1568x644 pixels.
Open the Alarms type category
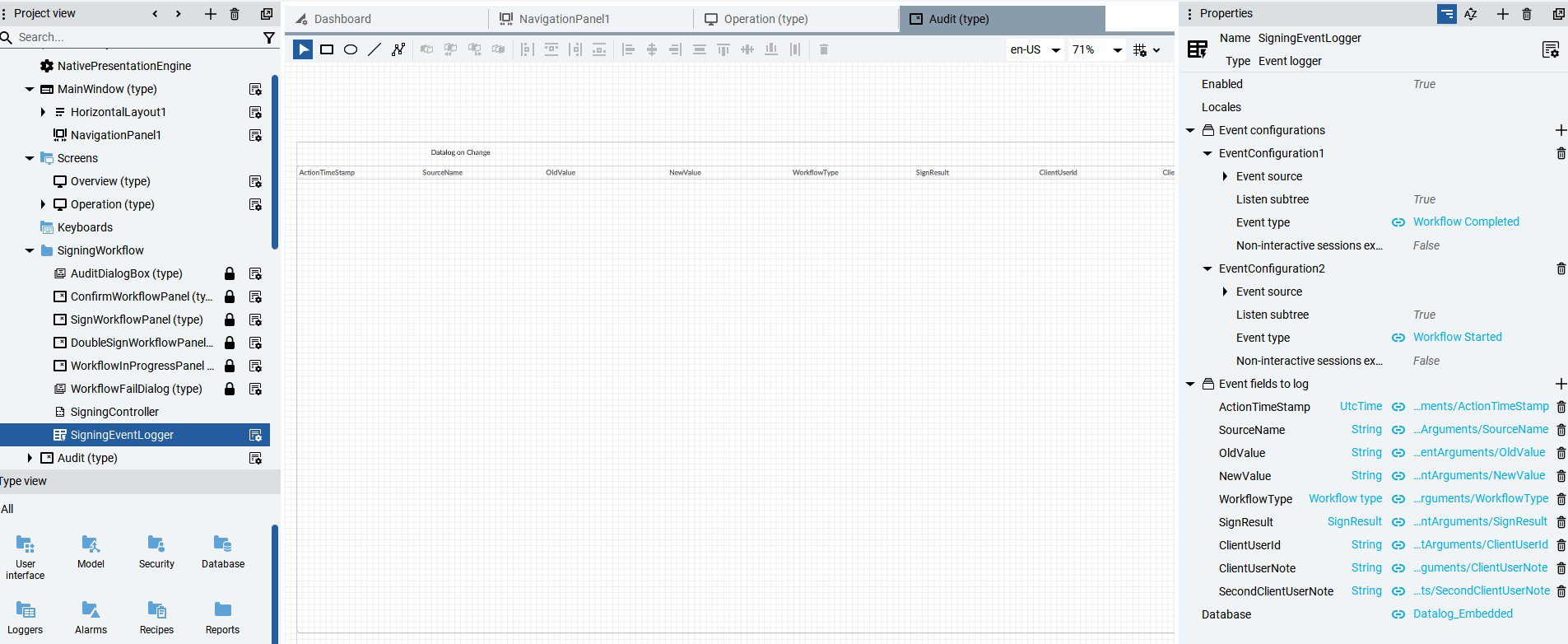point(91,618)
